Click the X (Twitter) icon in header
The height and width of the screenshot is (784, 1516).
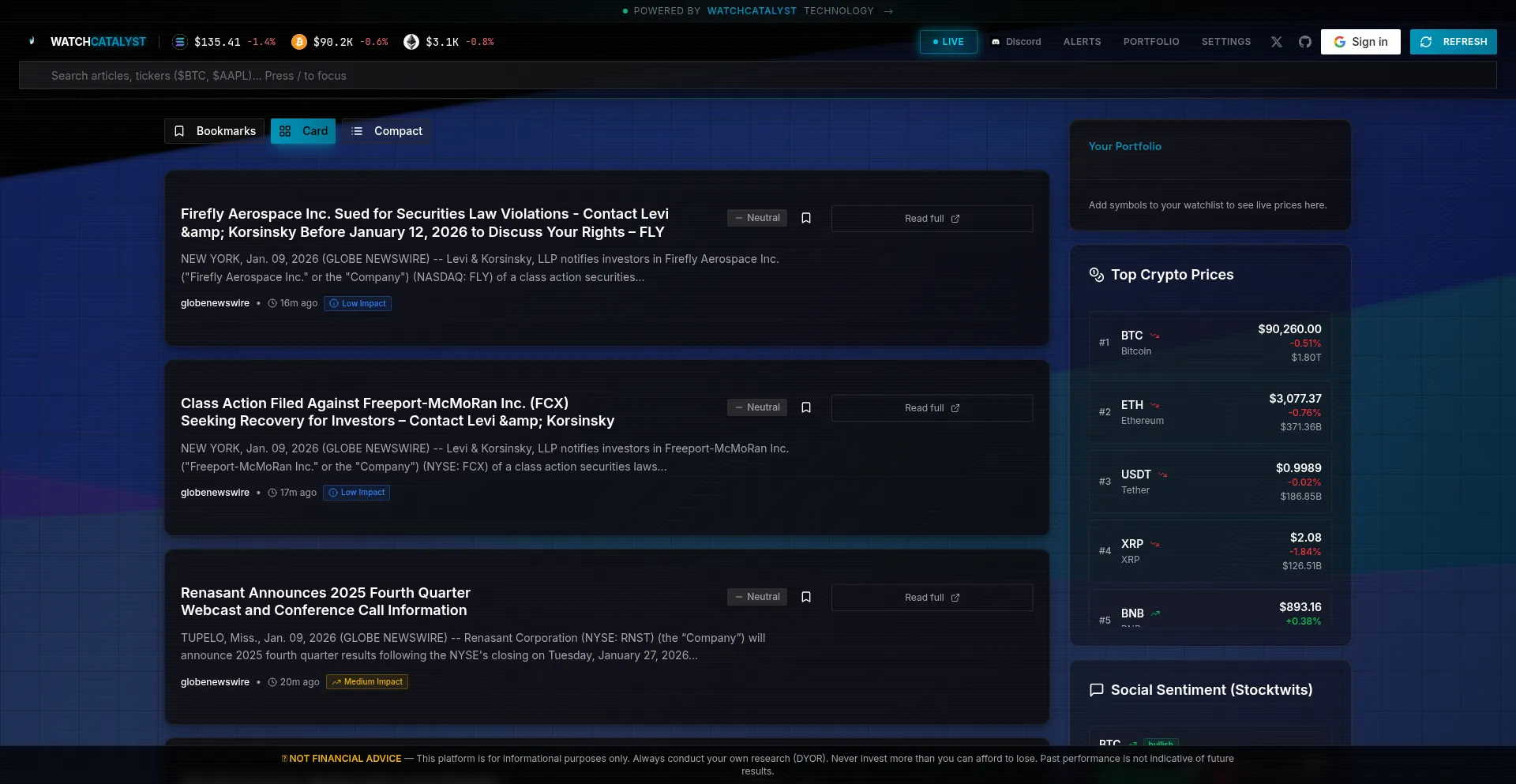click(x=1276, y=42)
